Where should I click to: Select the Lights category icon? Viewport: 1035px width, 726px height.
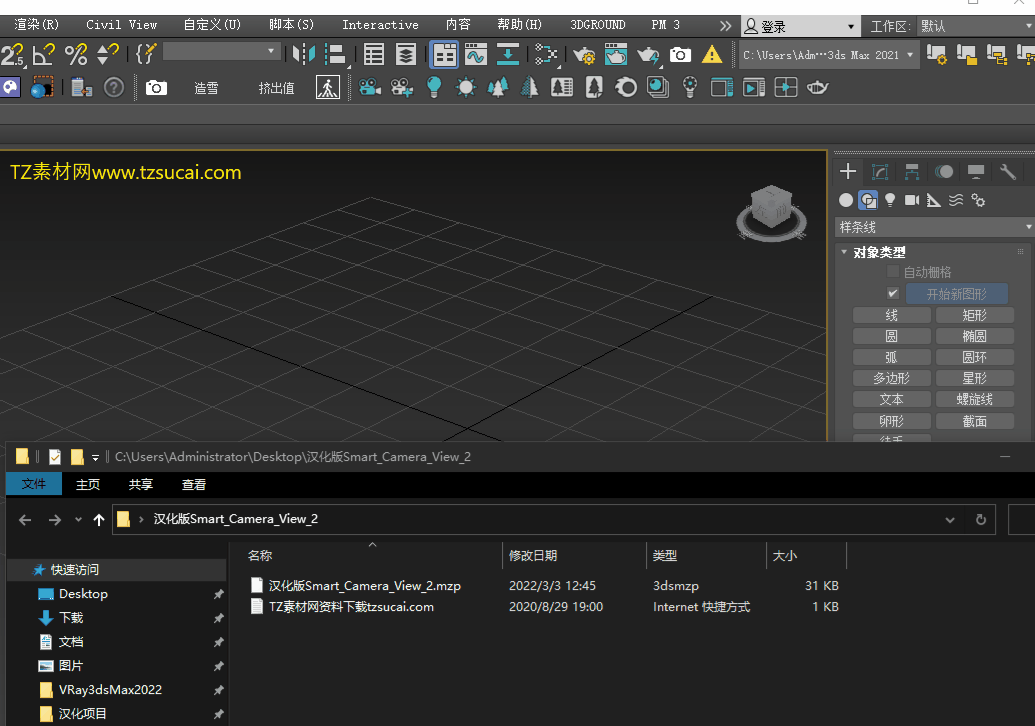pyautogui.click(x=890, y=200)
